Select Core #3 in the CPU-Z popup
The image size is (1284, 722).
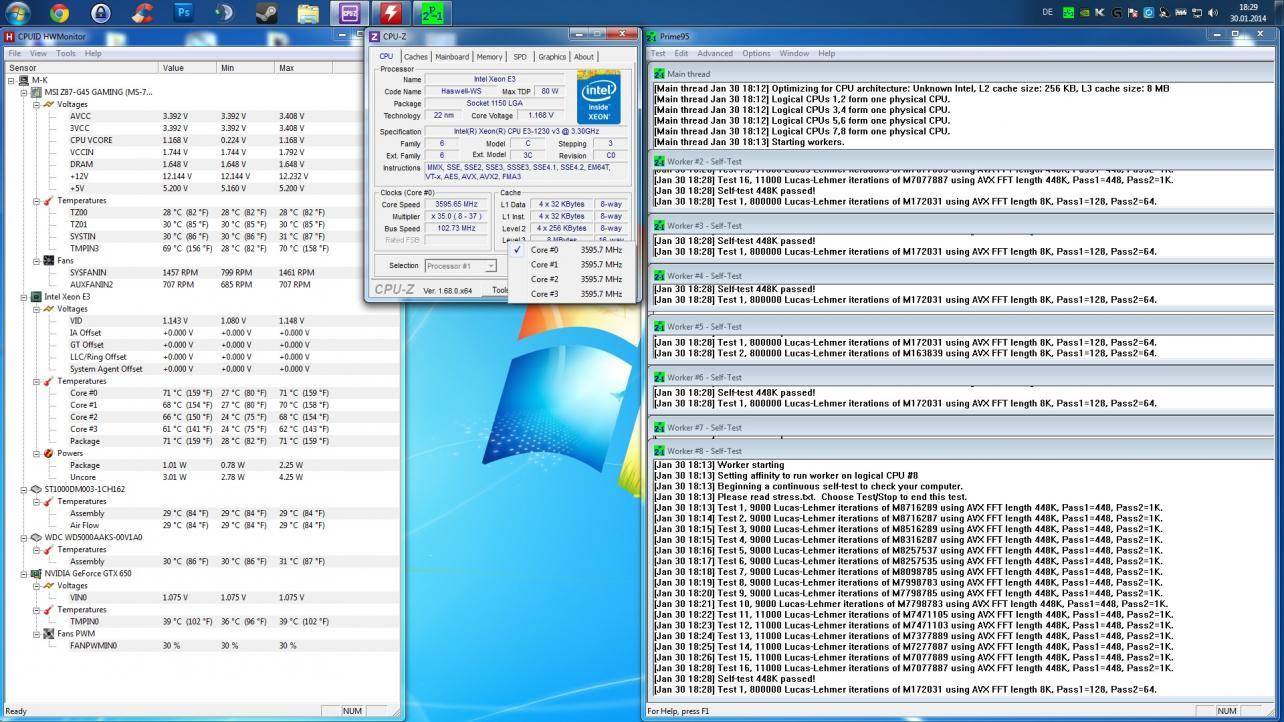pos(572,294)
